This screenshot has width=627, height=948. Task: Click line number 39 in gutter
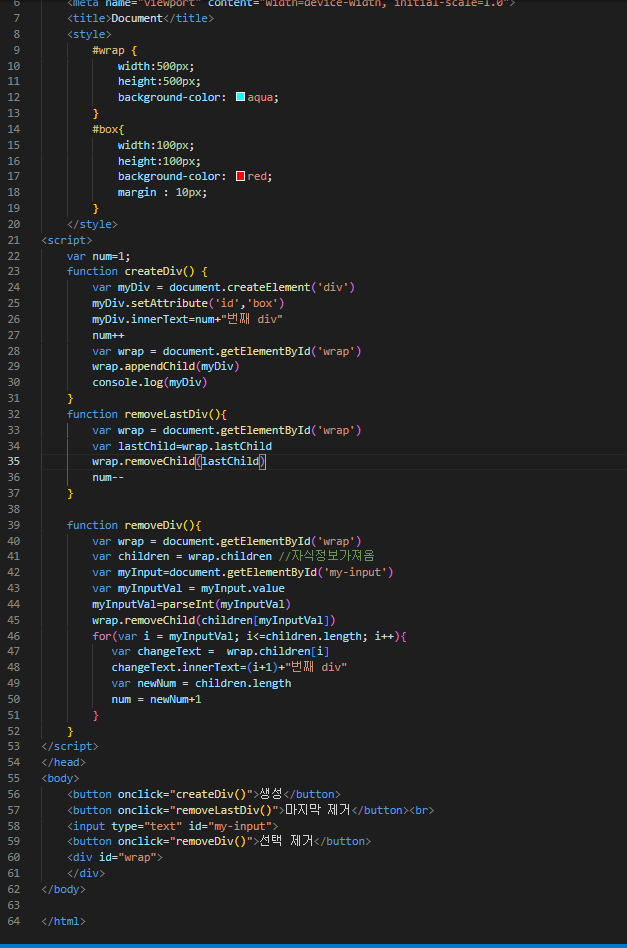[x=13, y=525]
